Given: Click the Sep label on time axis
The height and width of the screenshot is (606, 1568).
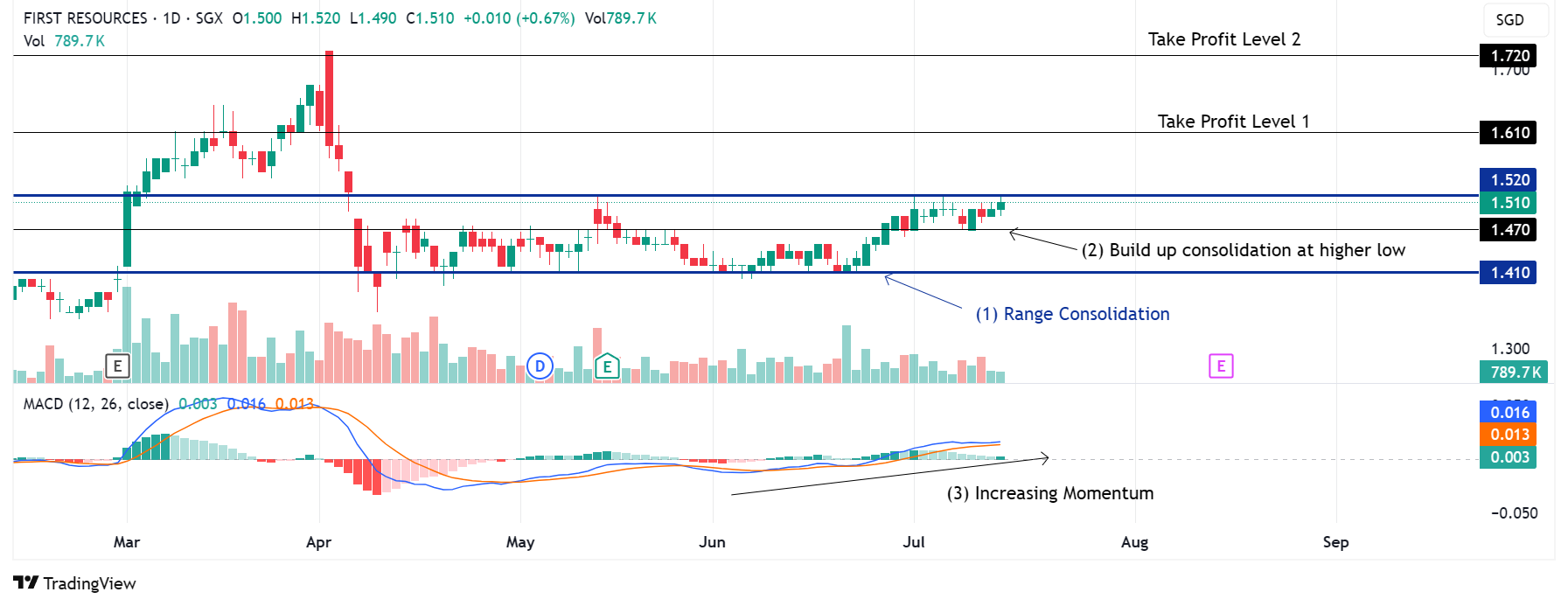Looking at the screenshot, I should 1336,542.
